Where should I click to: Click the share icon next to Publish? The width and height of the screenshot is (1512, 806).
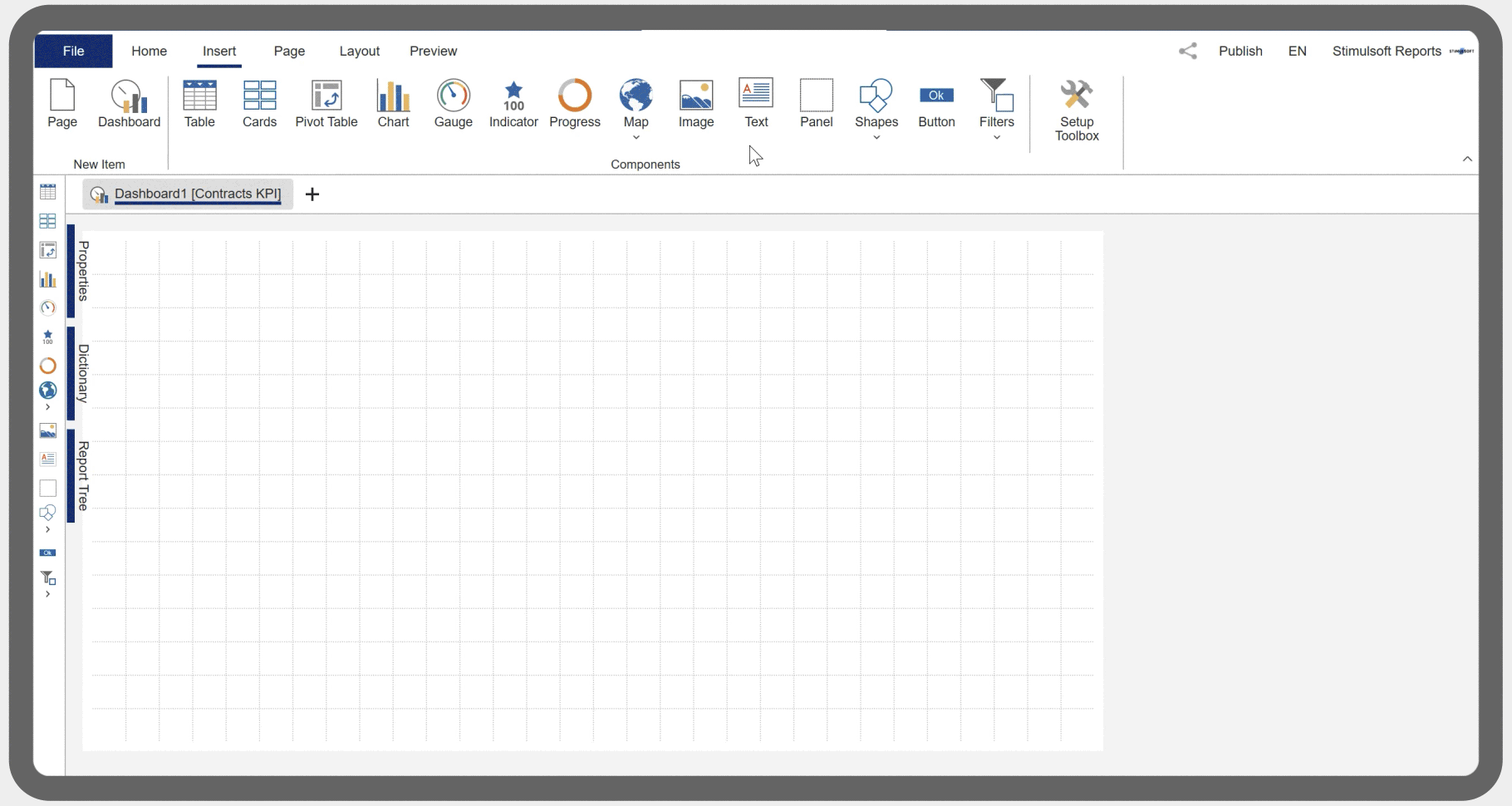pyautogui.click(x=1188, y=52)
